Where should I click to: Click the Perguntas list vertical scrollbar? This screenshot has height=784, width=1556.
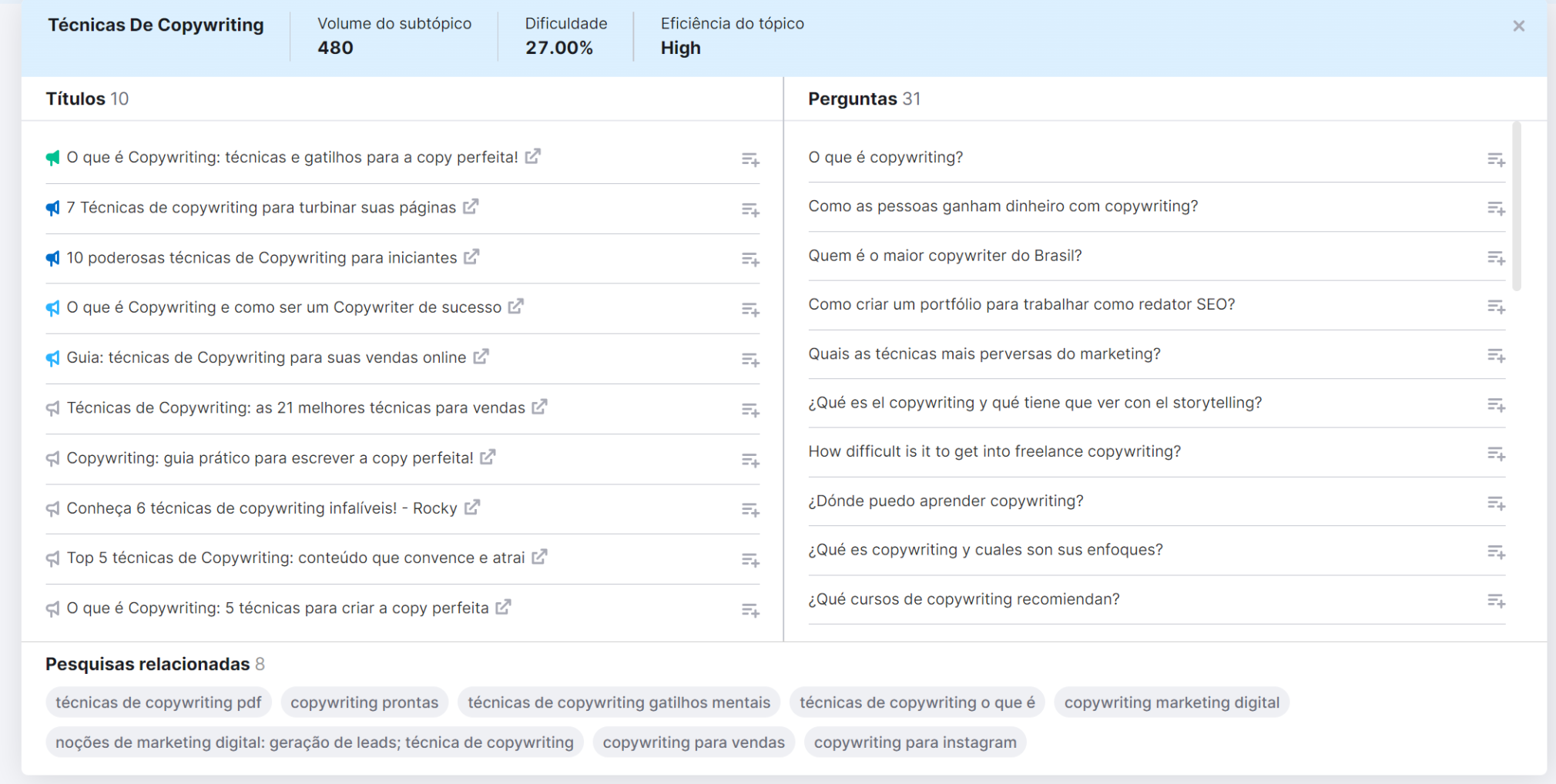pyautogui.click(x=1517, y=206)
